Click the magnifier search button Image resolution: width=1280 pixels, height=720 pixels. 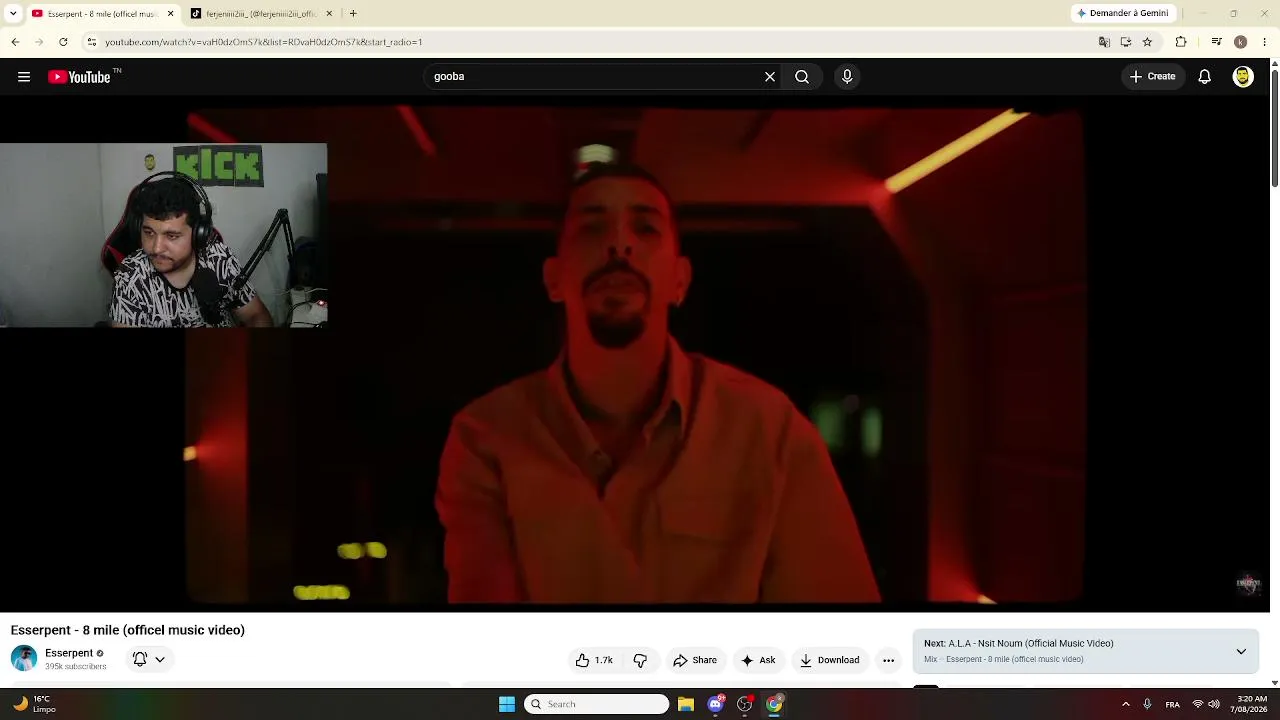(802, 77)
